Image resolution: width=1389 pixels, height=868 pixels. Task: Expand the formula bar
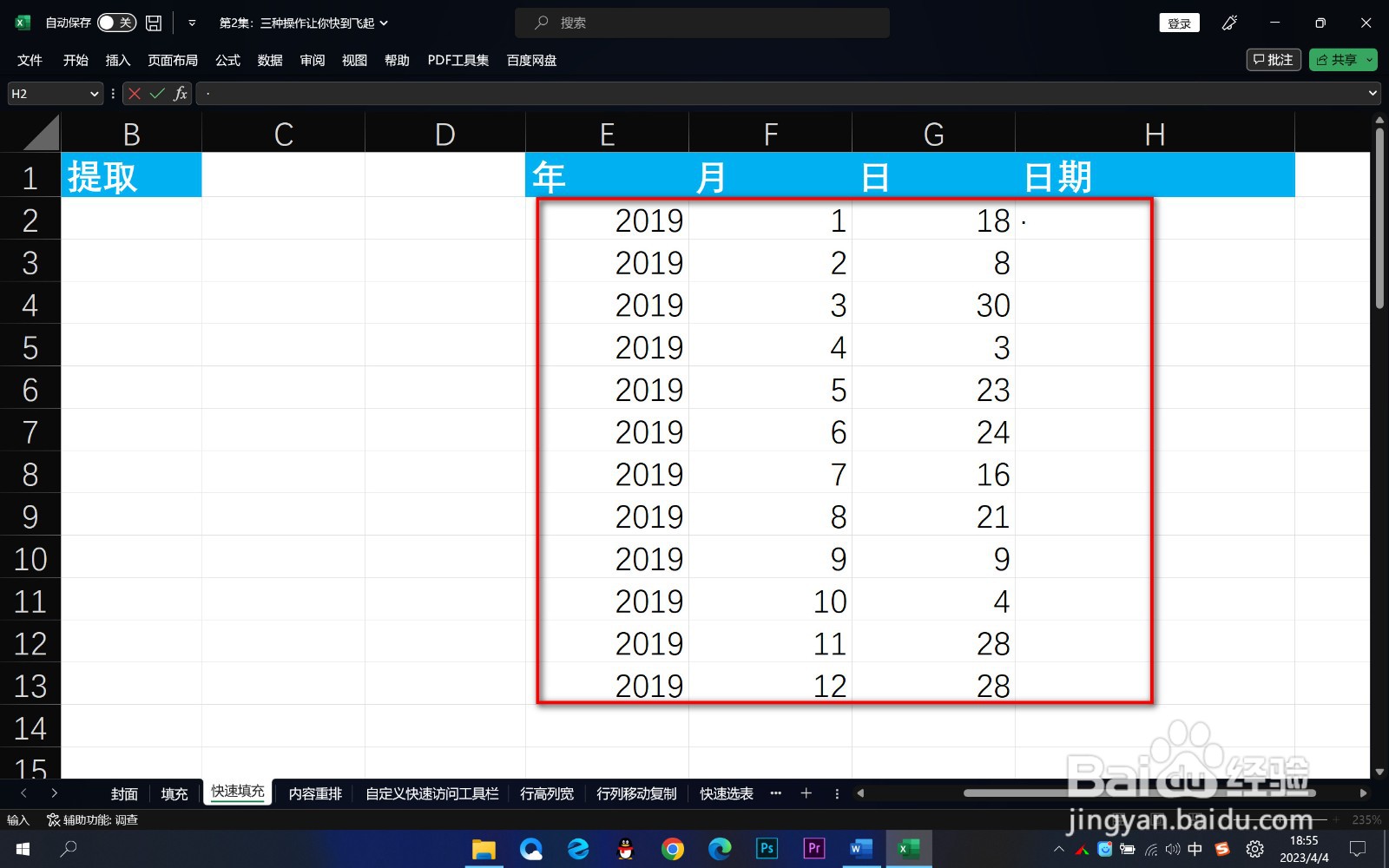click(x=1373, y=94)
